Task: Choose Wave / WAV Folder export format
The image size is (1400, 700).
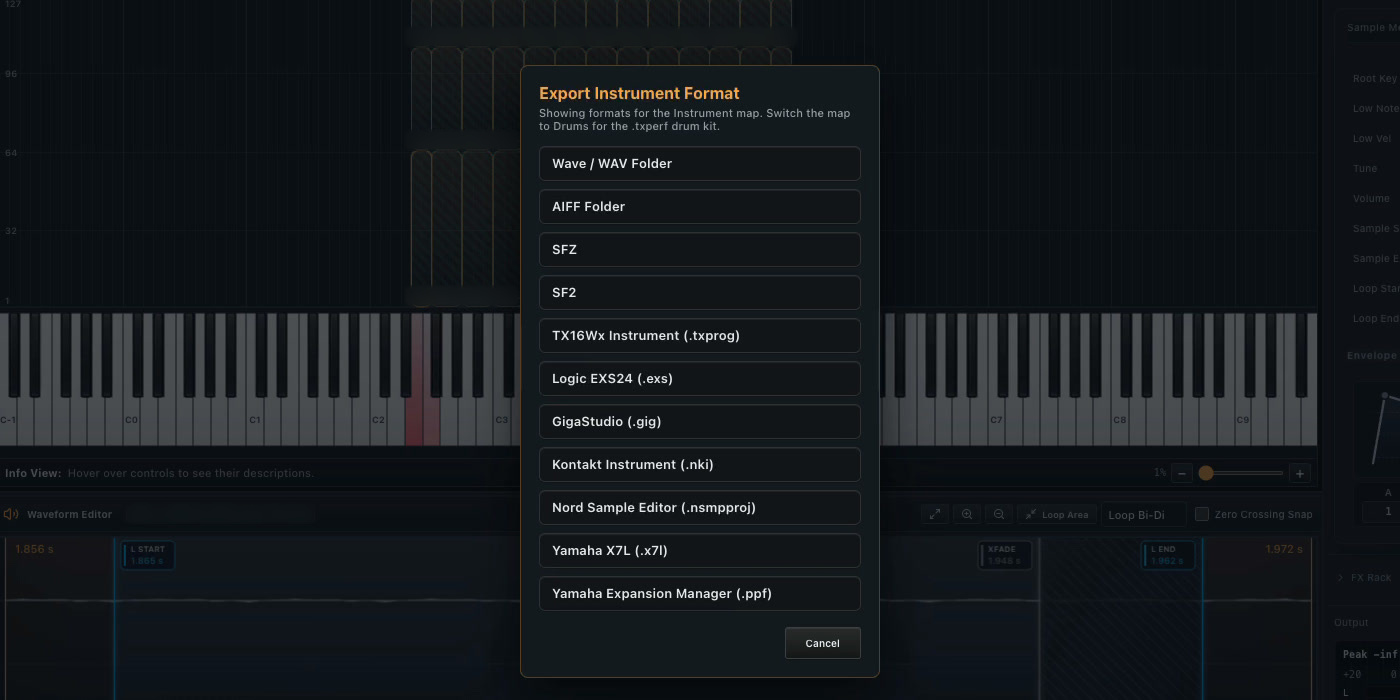Action: 699,164
